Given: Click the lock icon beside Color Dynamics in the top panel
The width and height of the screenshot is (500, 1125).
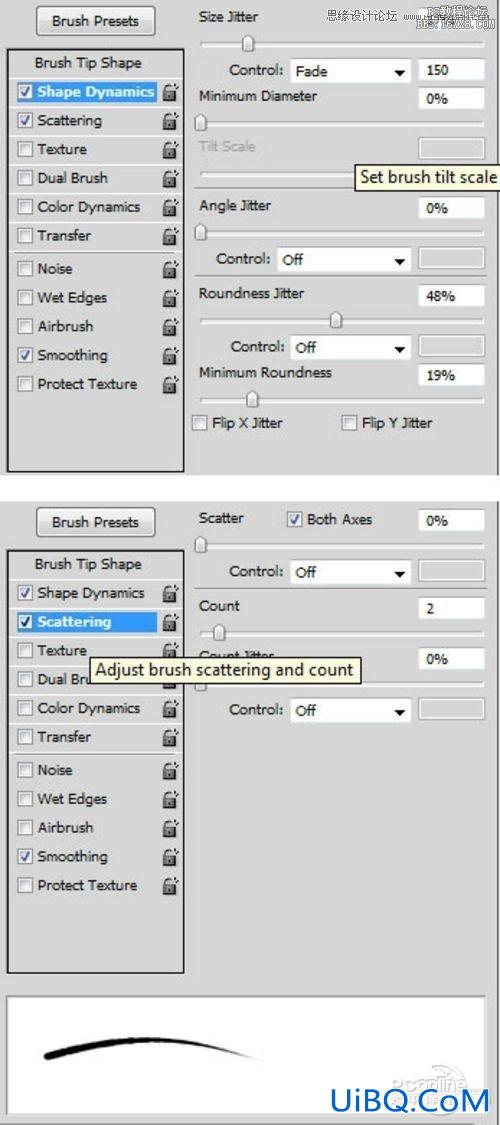Looking at the screenshot, I should (x=169, y=207).
